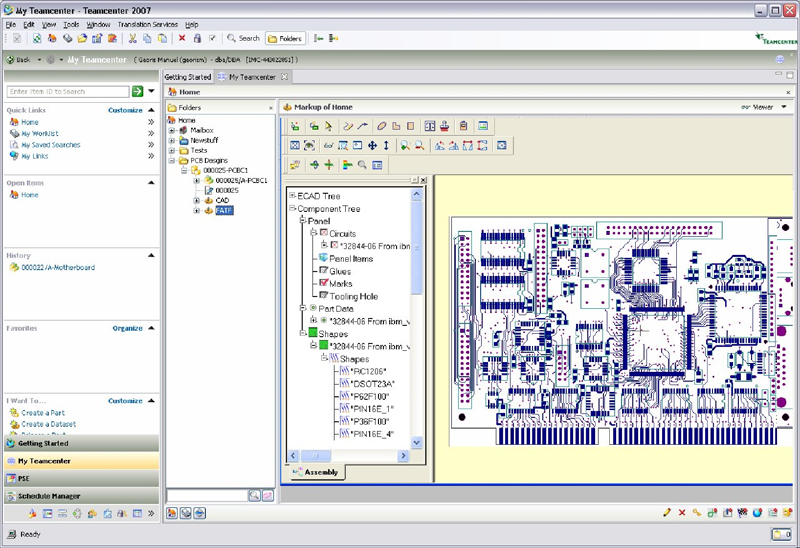Screen dimensions: 800x548
Task: Click the glasses view icon in viewer toolbar
Action: coord(329,146)
